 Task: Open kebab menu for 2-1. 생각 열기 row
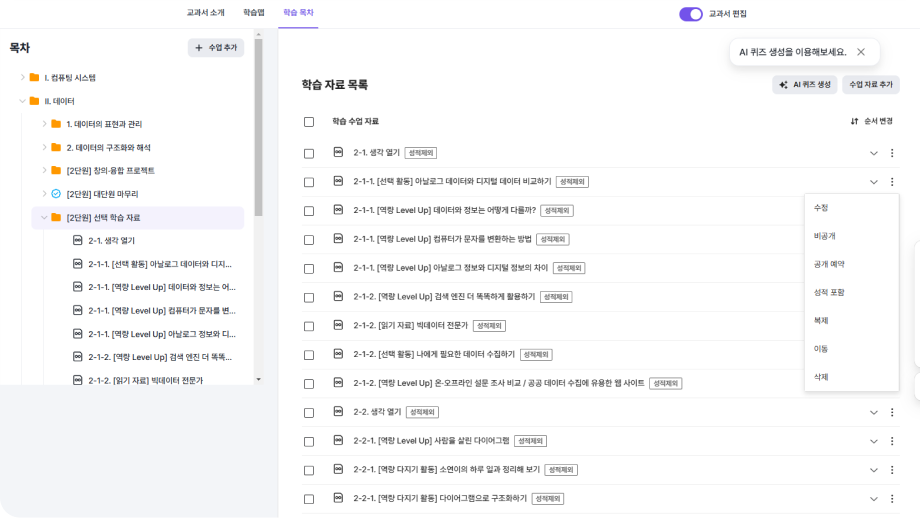[892, 153]
